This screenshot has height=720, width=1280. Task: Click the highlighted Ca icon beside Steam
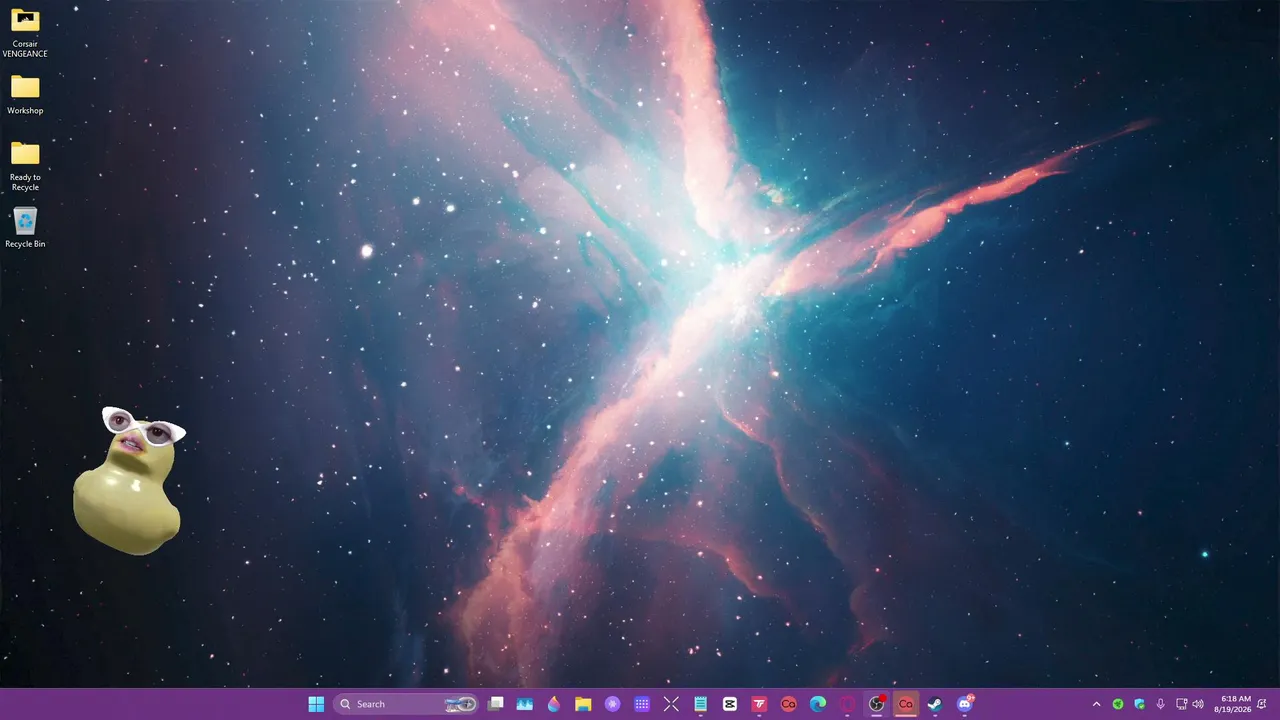[906, 704]
